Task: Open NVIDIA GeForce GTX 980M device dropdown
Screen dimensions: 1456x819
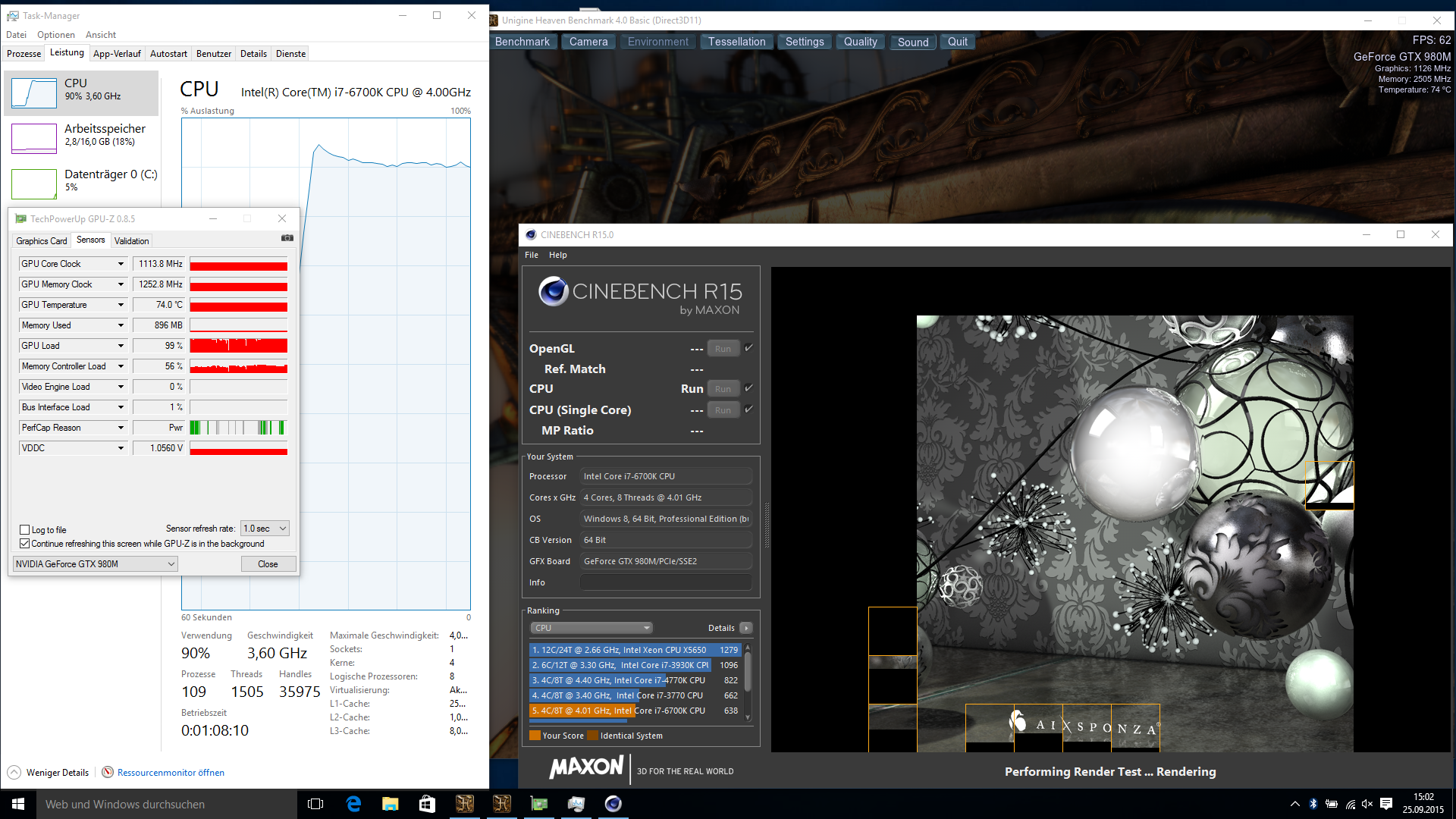Action: pos(96,564)
